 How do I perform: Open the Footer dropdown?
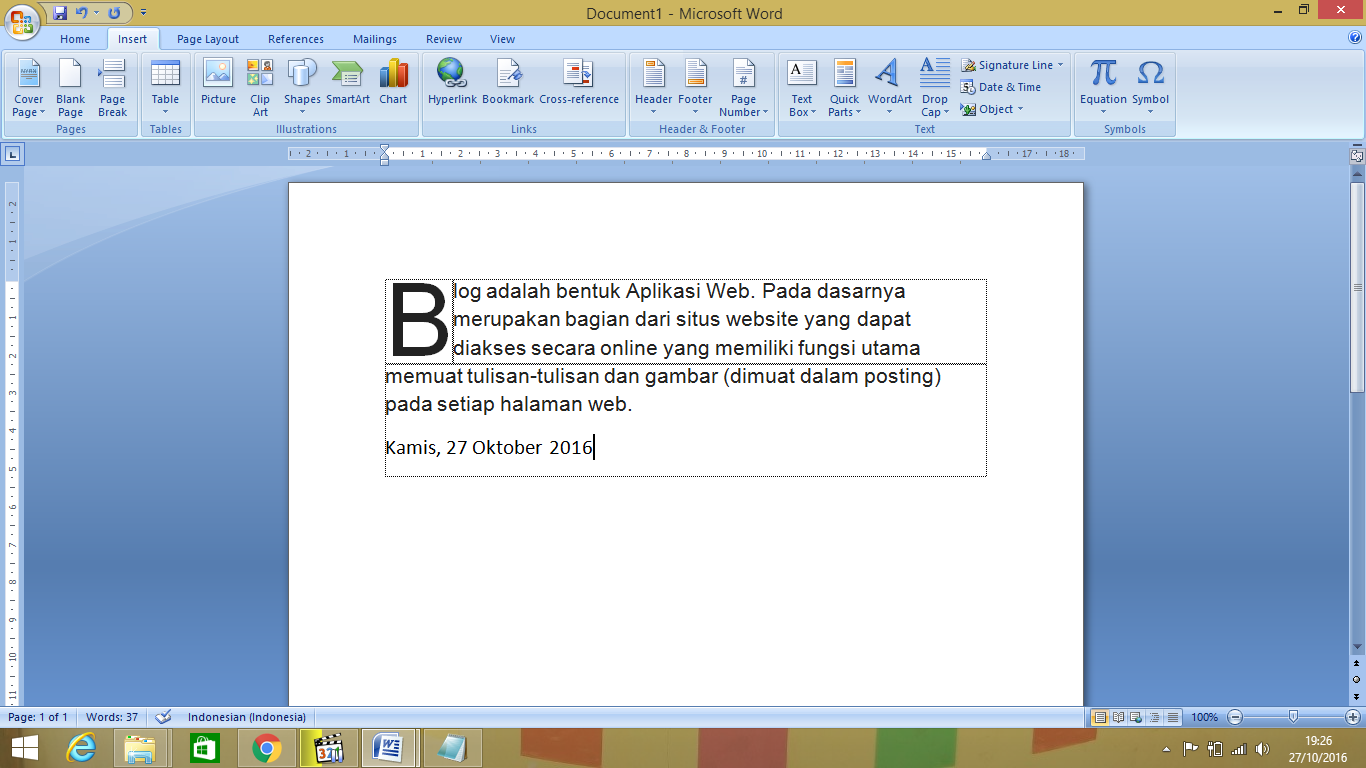pos(695,88)
